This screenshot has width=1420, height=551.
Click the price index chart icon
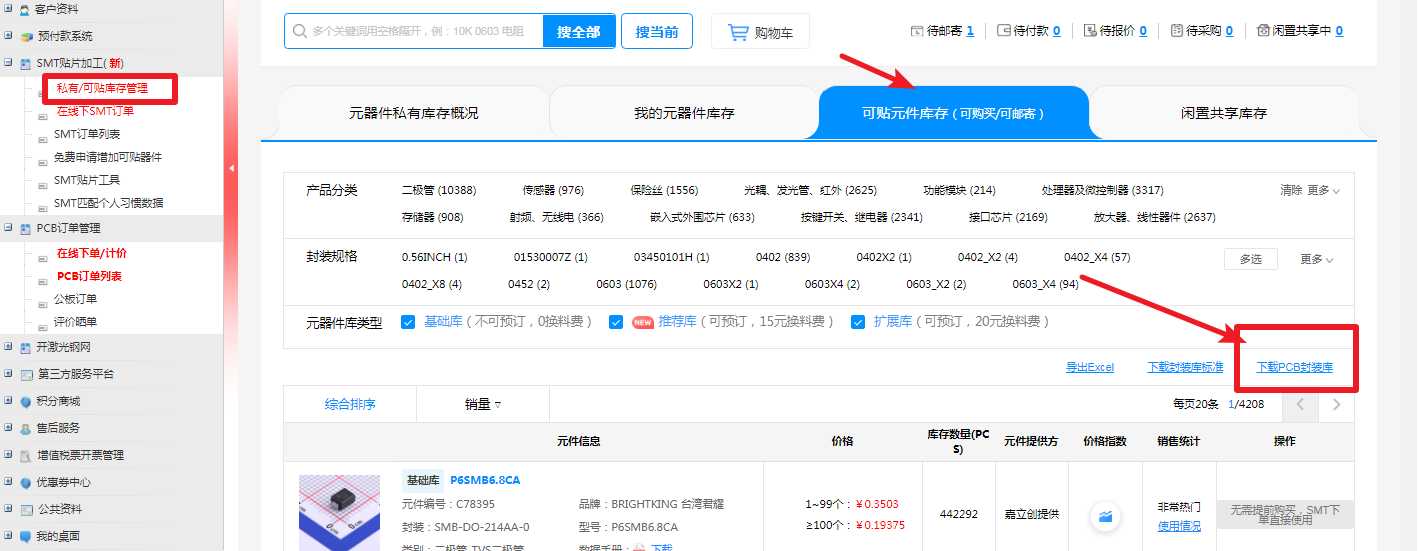tap(1105, 515)
